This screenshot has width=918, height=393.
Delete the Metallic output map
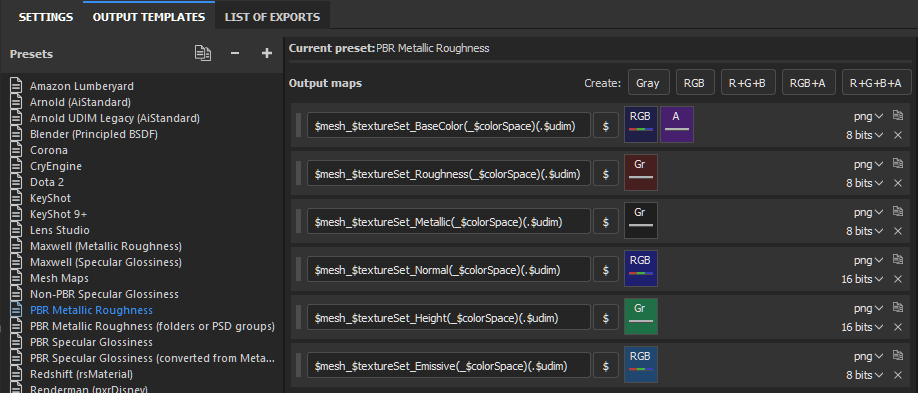tap(898, 231)
